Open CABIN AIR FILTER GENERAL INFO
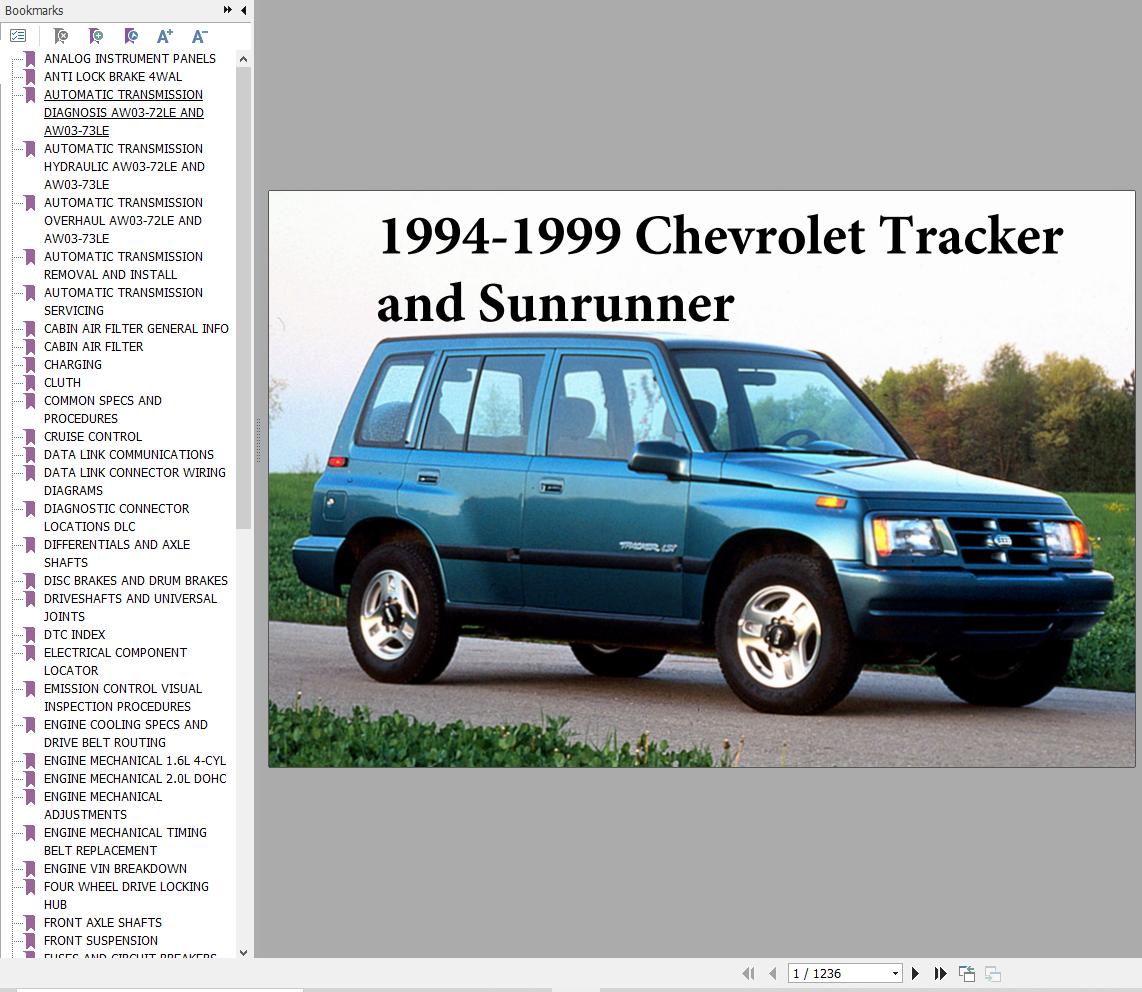This screenshot has width=1142, height=992. pos(136,328)
